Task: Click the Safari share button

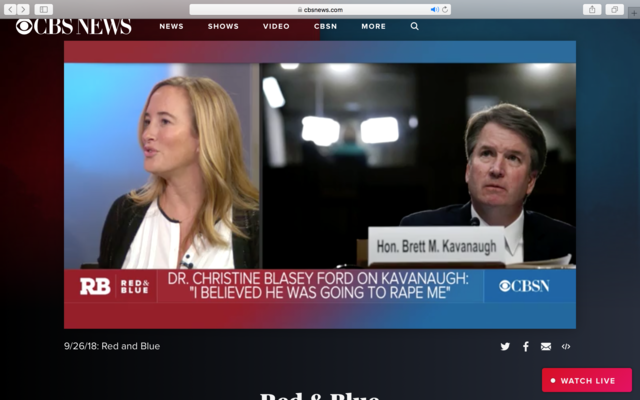Action: [x=593, y=9]
